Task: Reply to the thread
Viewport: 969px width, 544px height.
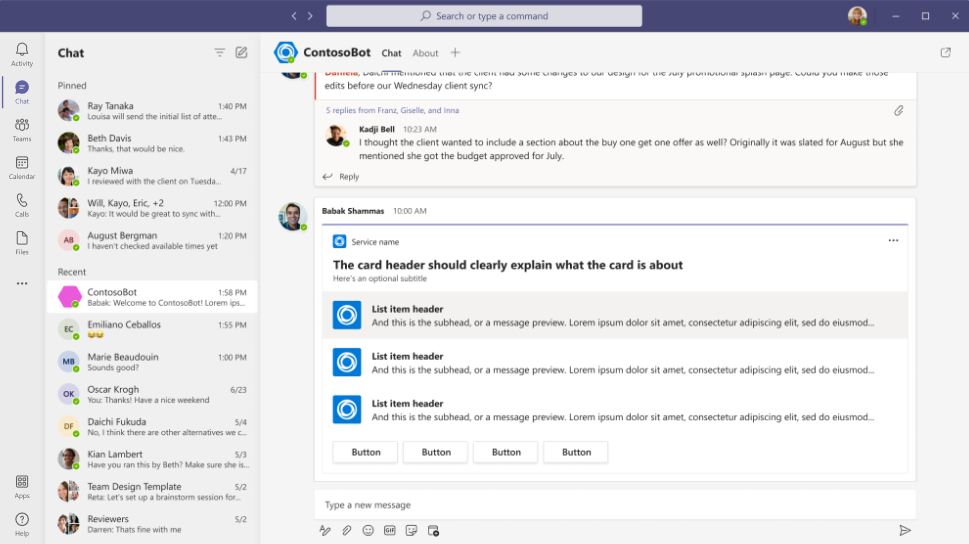Action: pyautogui.click(x=341, y=177)
